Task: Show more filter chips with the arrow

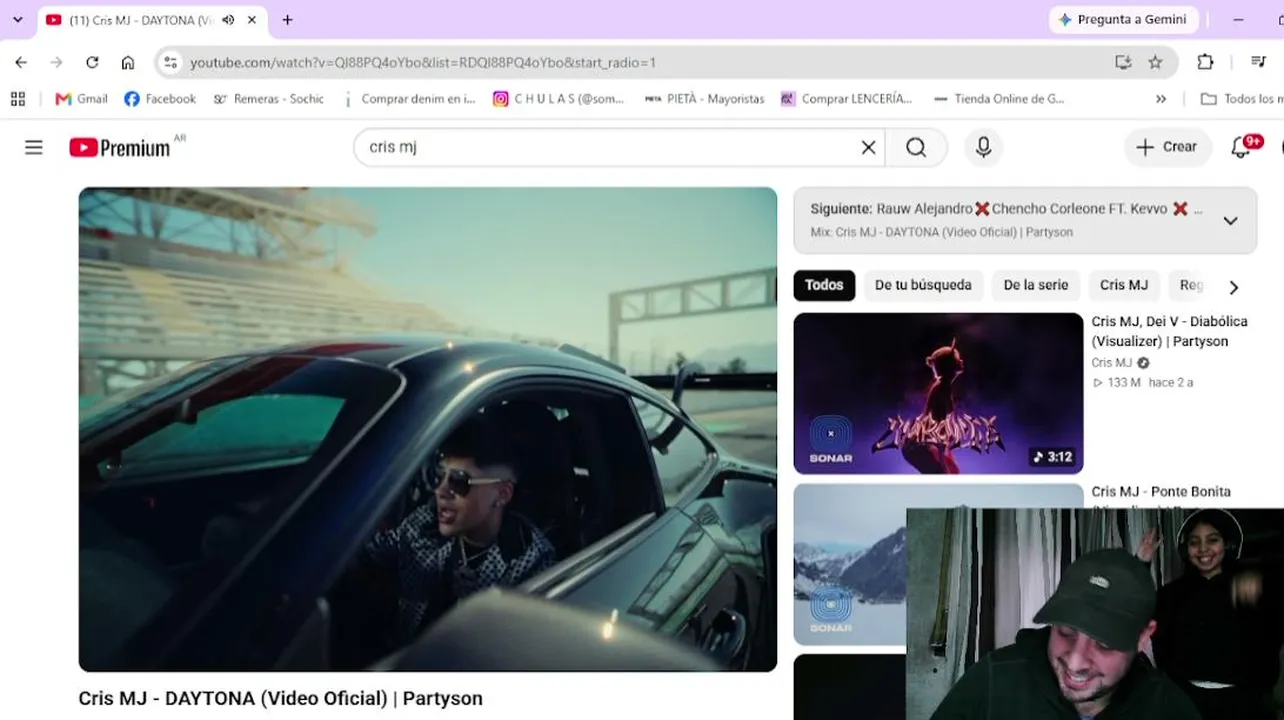Action: click(1234, 287)
